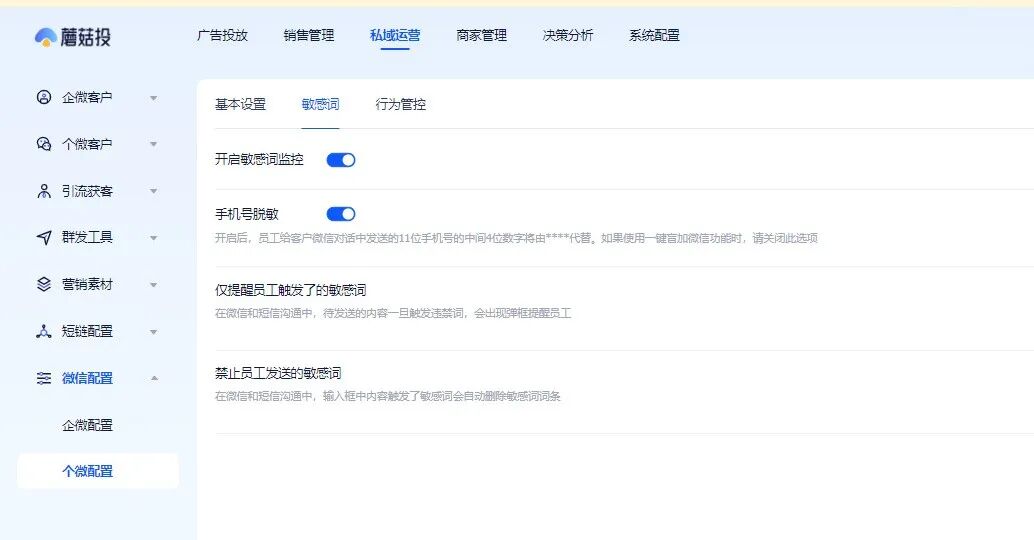The height and width of the screenshot is (540, 1034).
Task: Click the 微信配置 sliders icon
Action: point(43,378)
